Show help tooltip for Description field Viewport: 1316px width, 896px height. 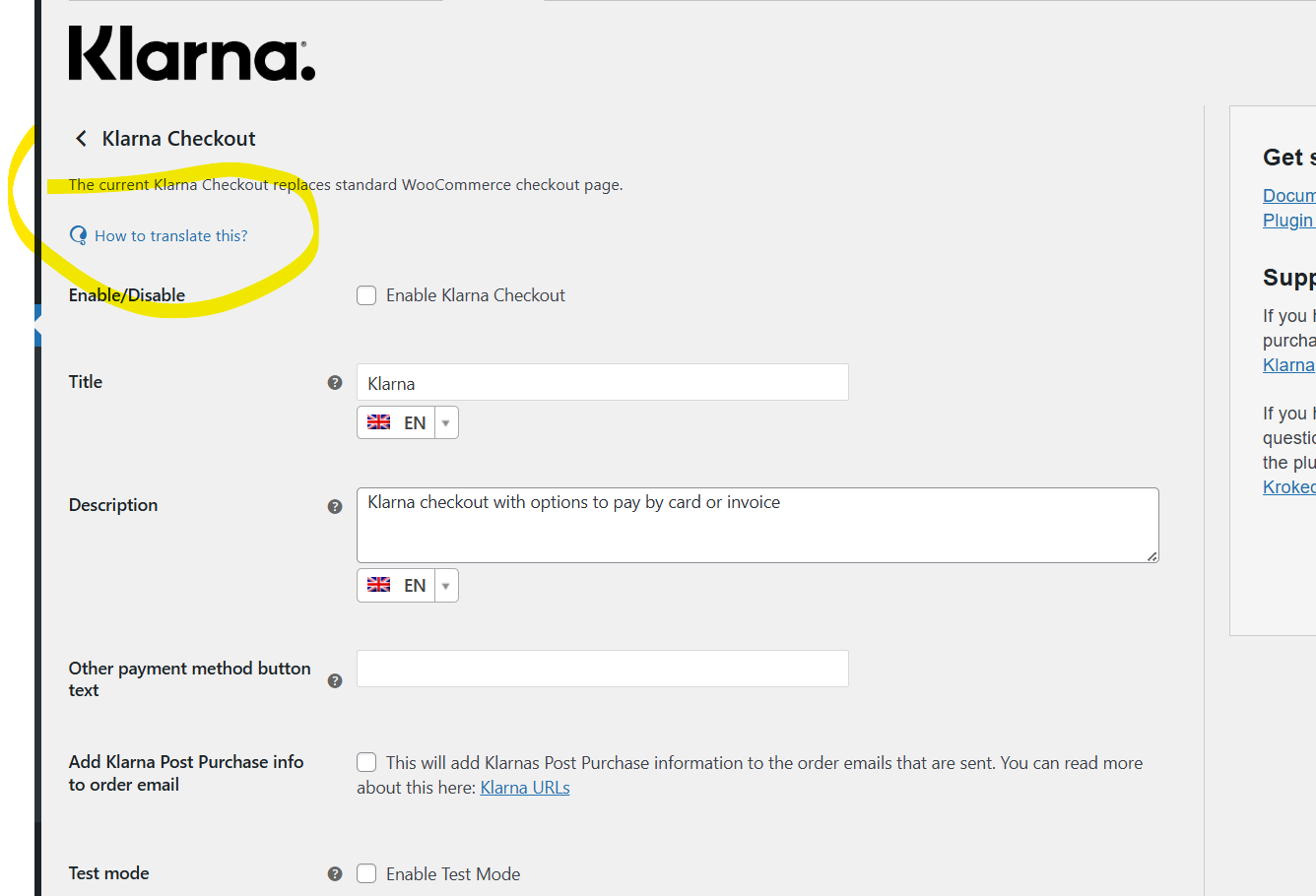pyautogui.click(x=335, y=506)
